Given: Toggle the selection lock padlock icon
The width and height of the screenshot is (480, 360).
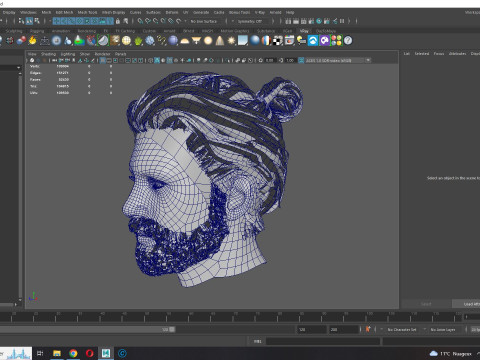Looking at the screenshot, I should click(118, 21).
